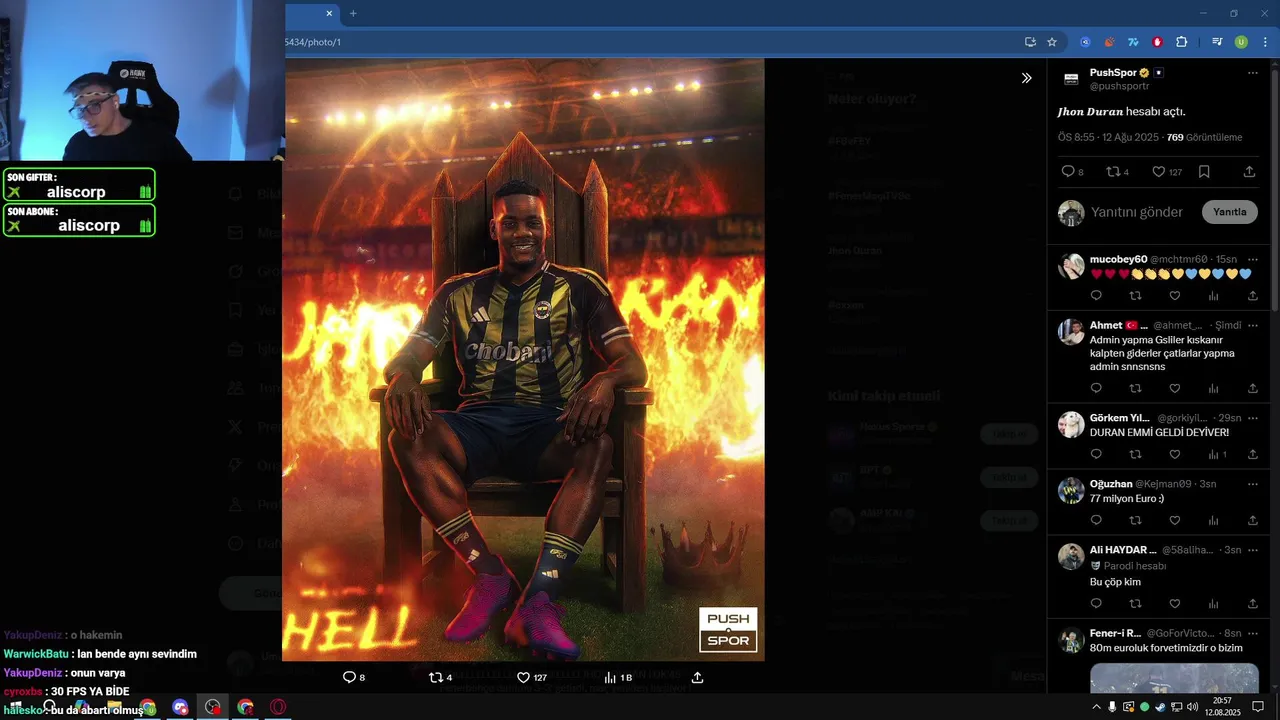Retweet icon below the photo viewer

click(435, 677)
